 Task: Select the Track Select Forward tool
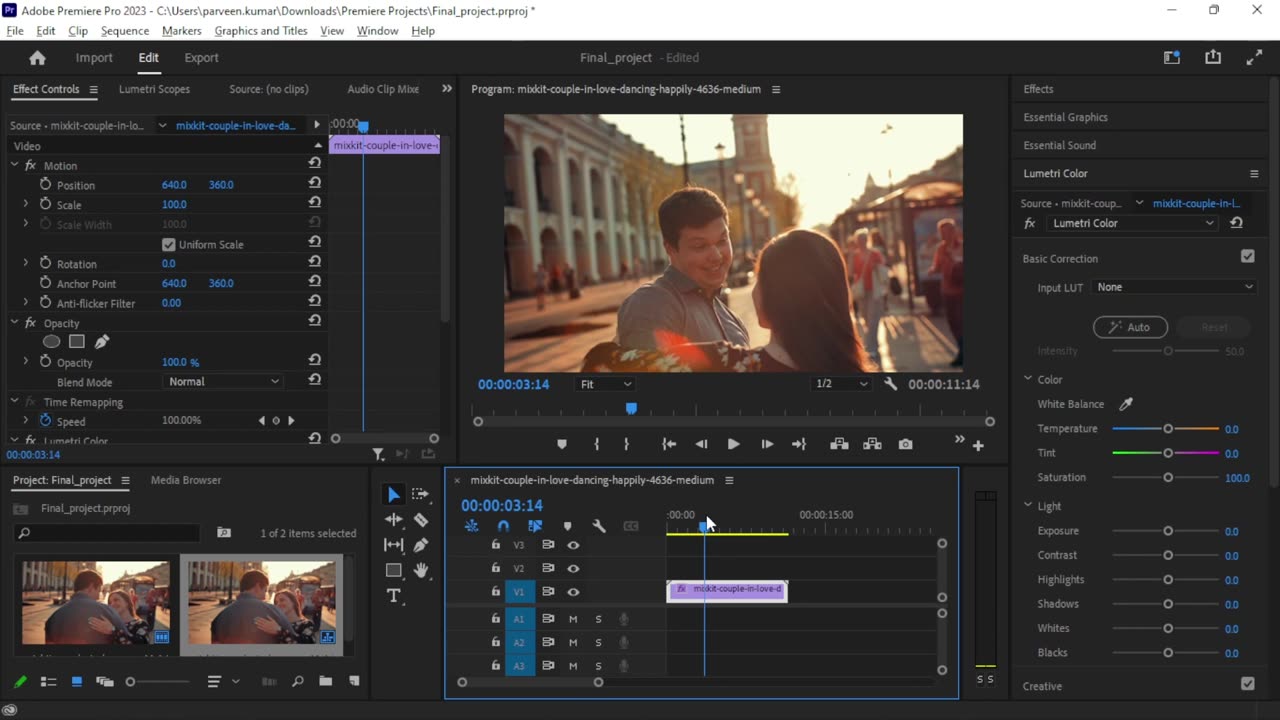click(x=421, y=494)
